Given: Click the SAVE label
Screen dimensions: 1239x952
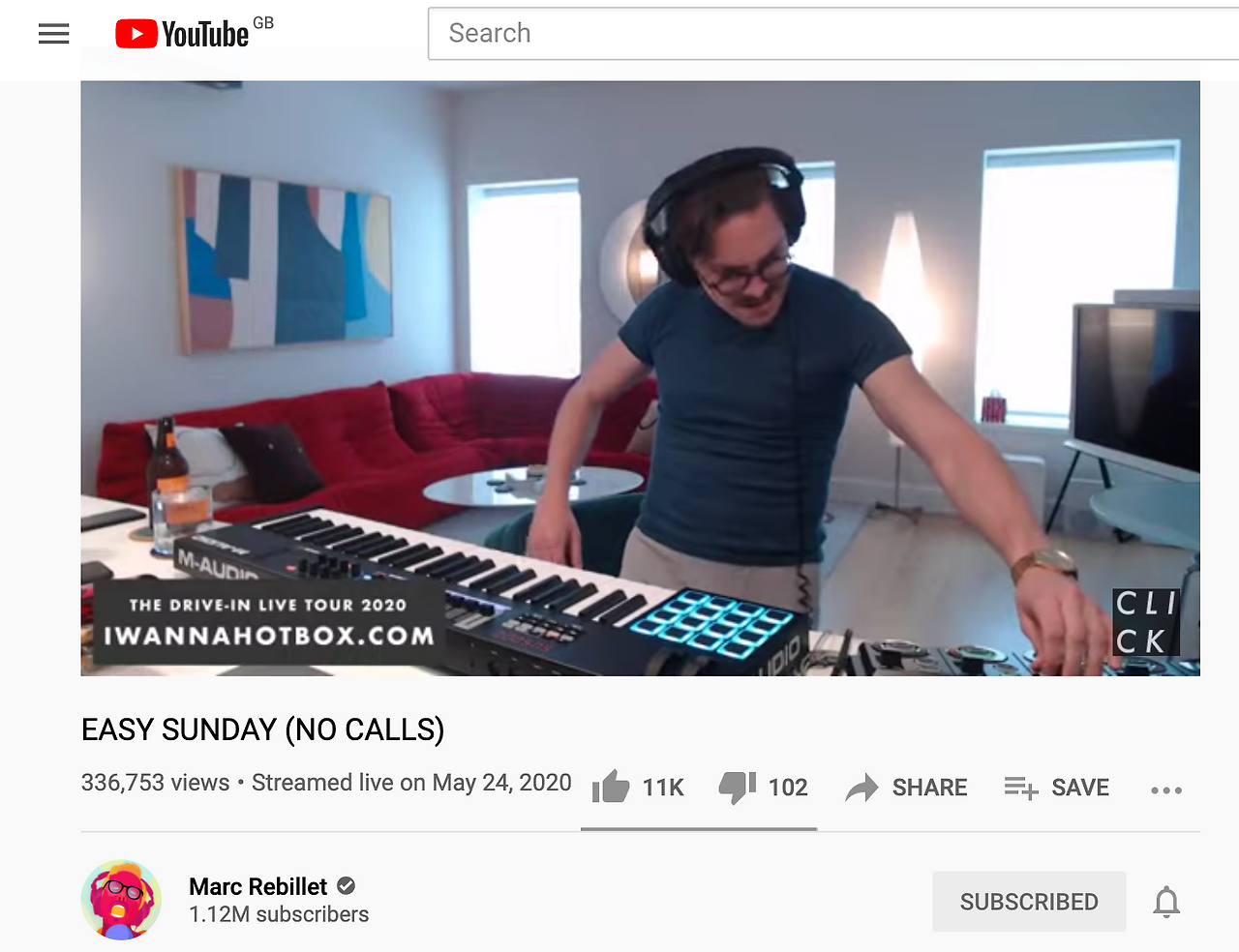Looking at the screenshot, I should (x=1080, y=788).
